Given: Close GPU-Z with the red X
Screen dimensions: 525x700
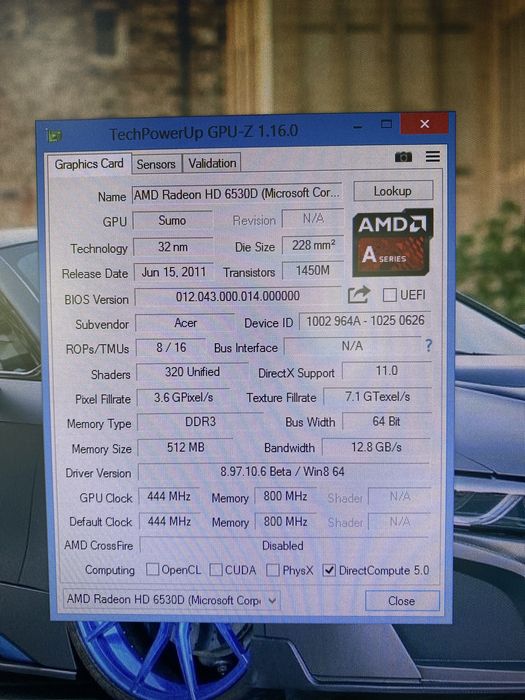Looking at the screenshot, I should point(424,124).
